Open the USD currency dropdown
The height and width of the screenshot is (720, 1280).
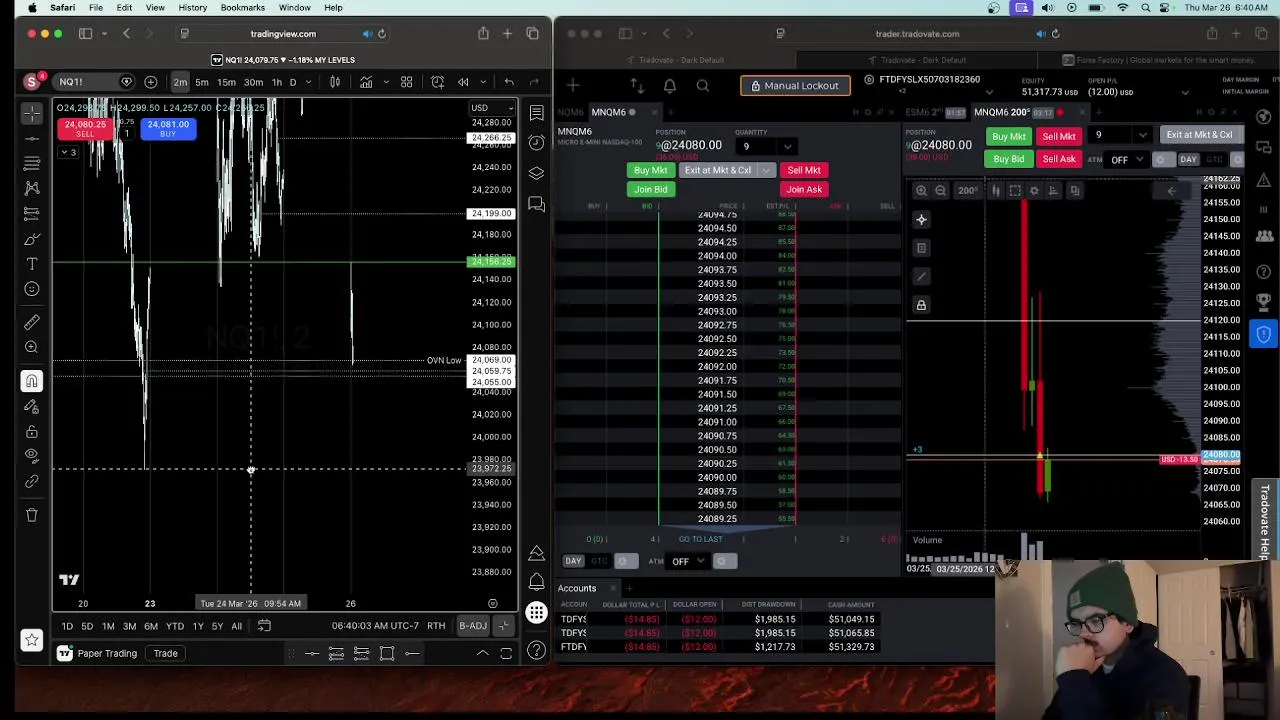[x=493, y=108]
